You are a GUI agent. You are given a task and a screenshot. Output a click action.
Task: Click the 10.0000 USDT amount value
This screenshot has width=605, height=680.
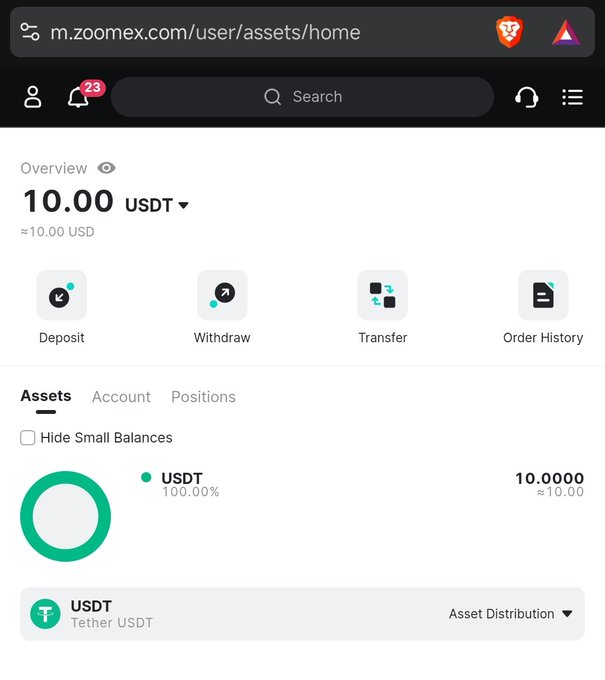click(x=549, y=478)
